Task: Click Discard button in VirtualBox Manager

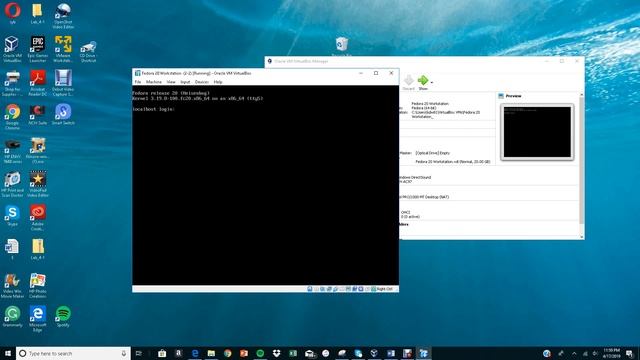Action: click(409, 82)
